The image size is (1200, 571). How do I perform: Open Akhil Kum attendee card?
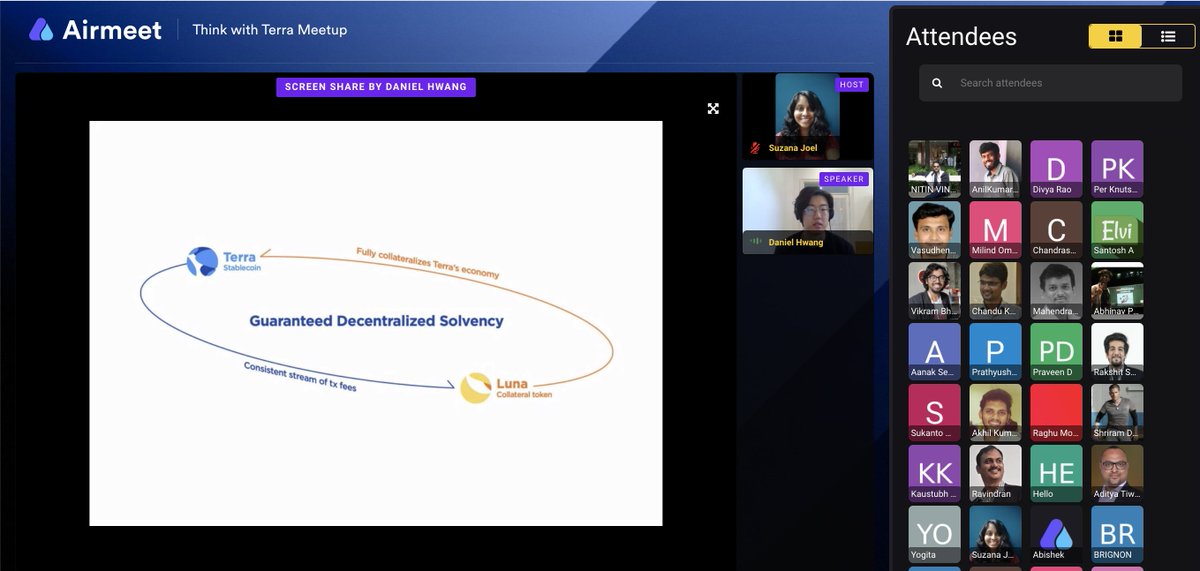[996, 412]
